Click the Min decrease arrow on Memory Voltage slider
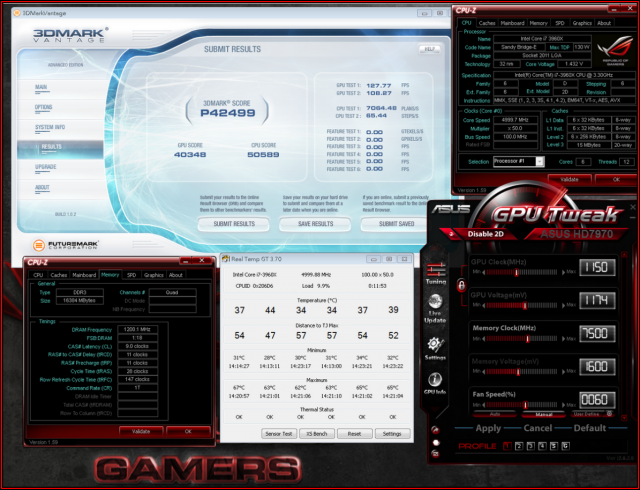 click(484, 372)
